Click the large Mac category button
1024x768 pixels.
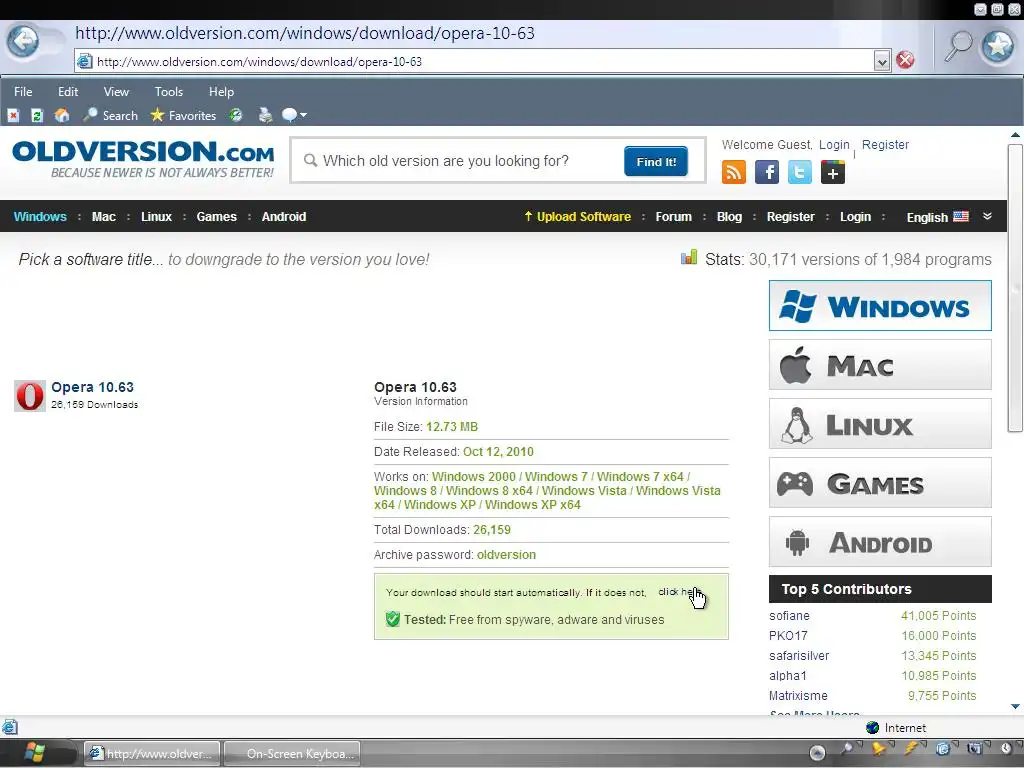(880, 365)
